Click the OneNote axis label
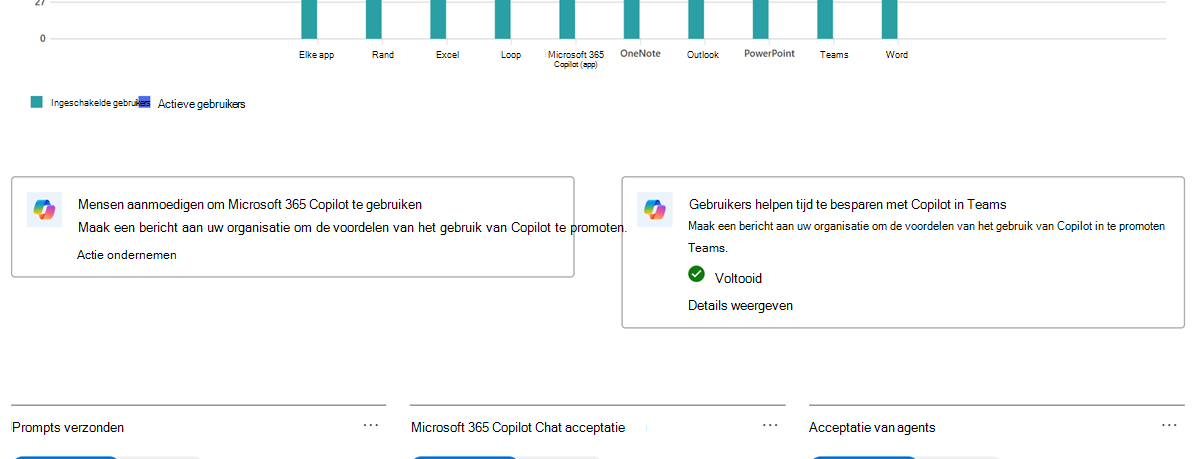1200x459 pixels. tap(640, 54)
